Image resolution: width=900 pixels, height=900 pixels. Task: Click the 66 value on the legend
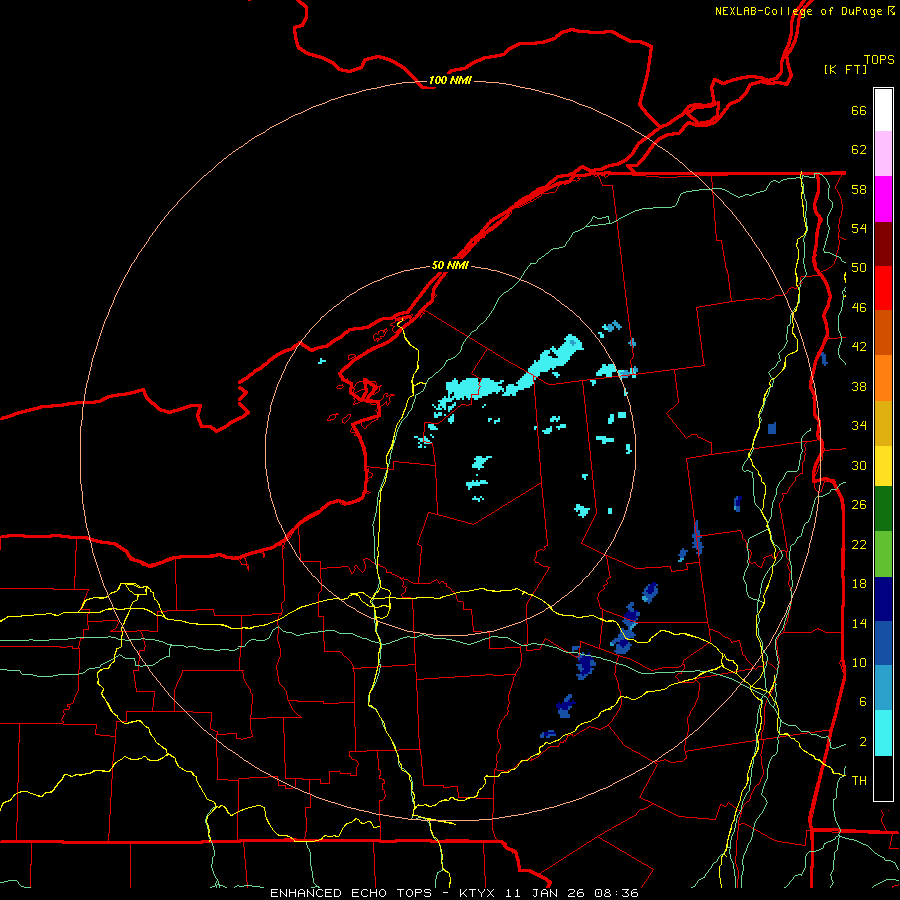859,110
